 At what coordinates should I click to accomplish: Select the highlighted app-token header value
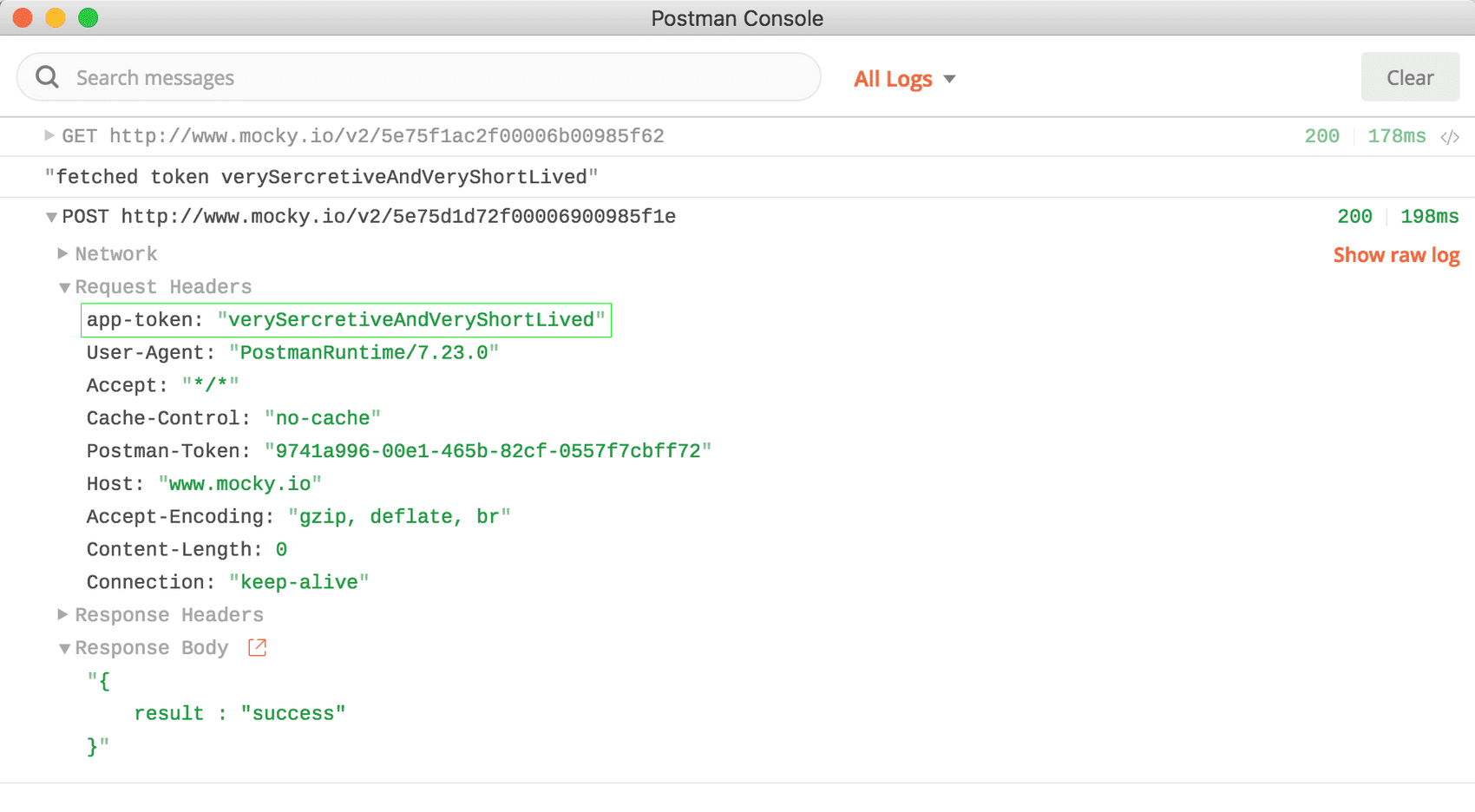pos(414,319)
